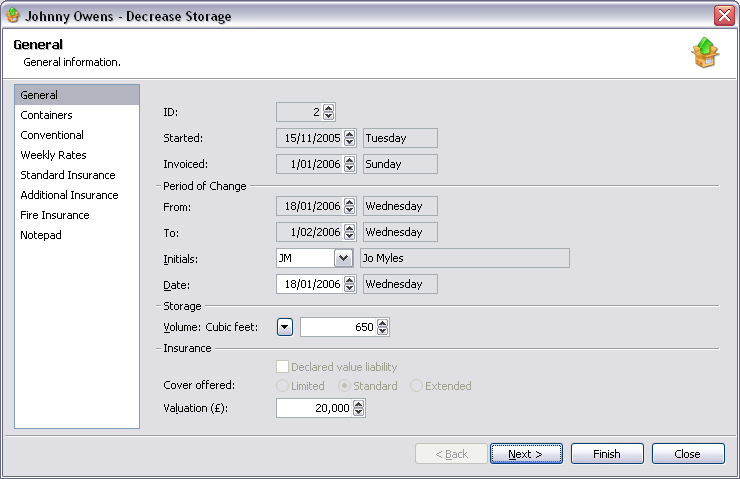Click the Started date spinner arrows
The image size is (740, 479).
coord(350,138)
